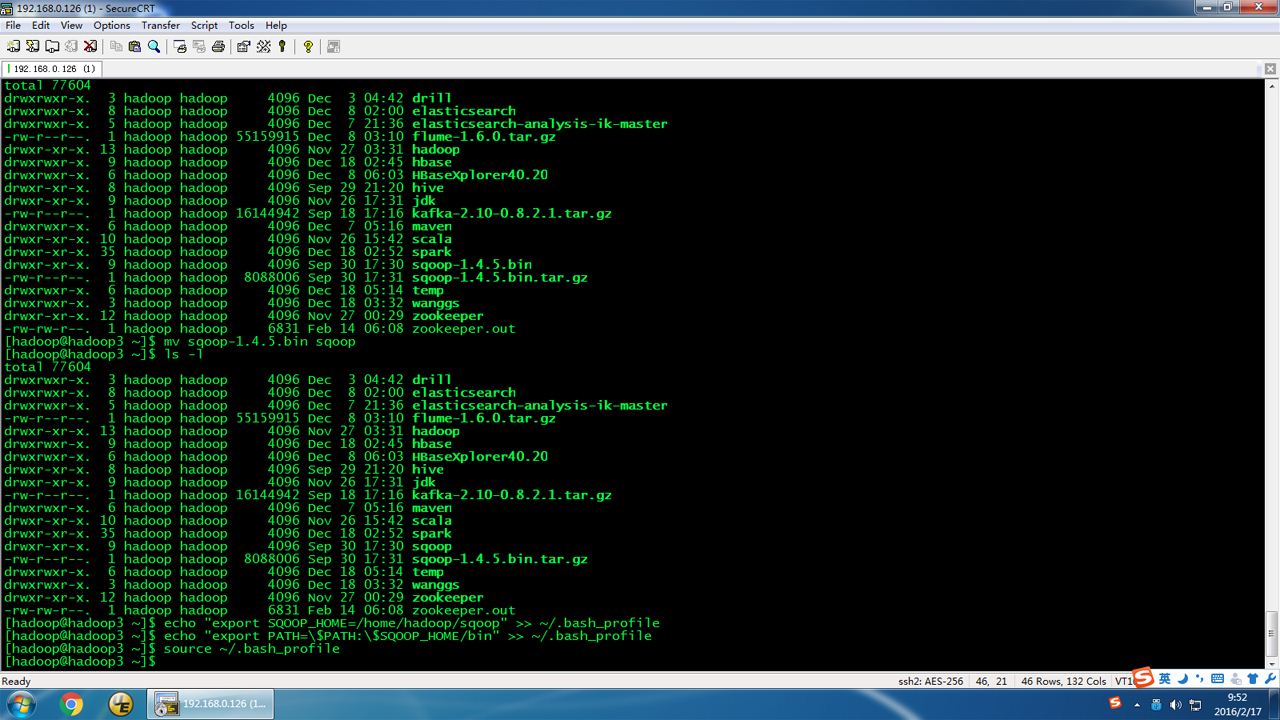Click the terminal scrollbar up arrow

pyautogui.click(x=1271, y=87)
